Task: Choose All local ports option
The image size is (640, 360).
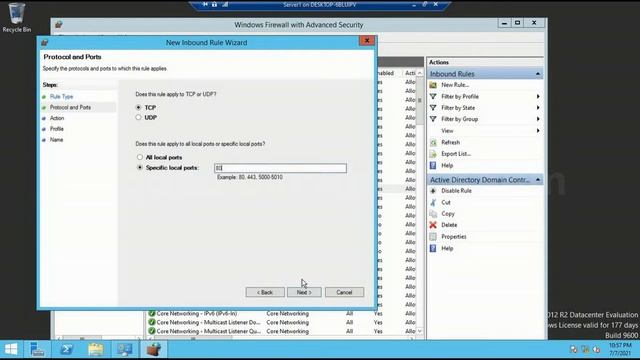Action: 140,157
